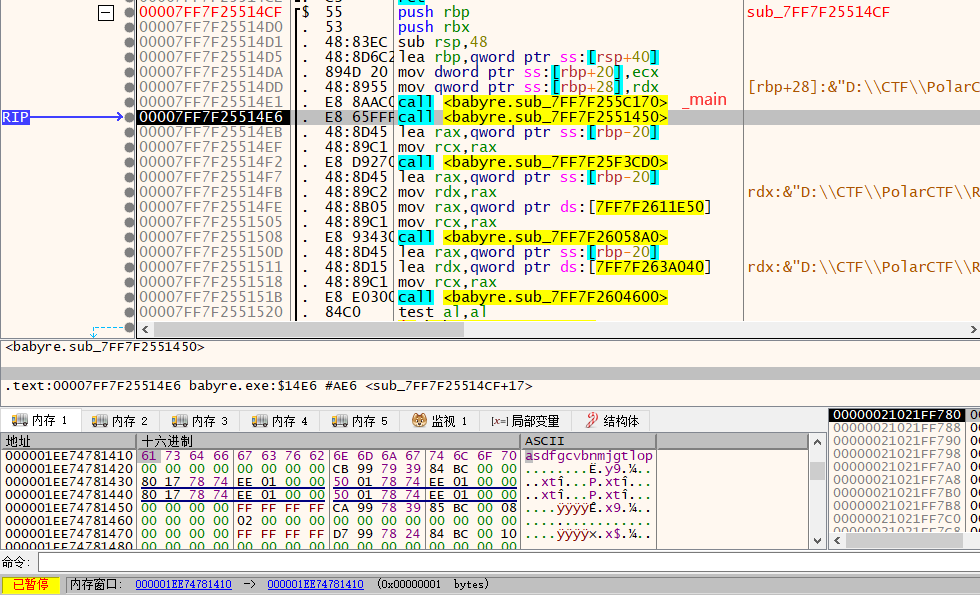Open the 监视 1 watch tab icon
This screenshot has height=595, width=980.
(420, 421)
